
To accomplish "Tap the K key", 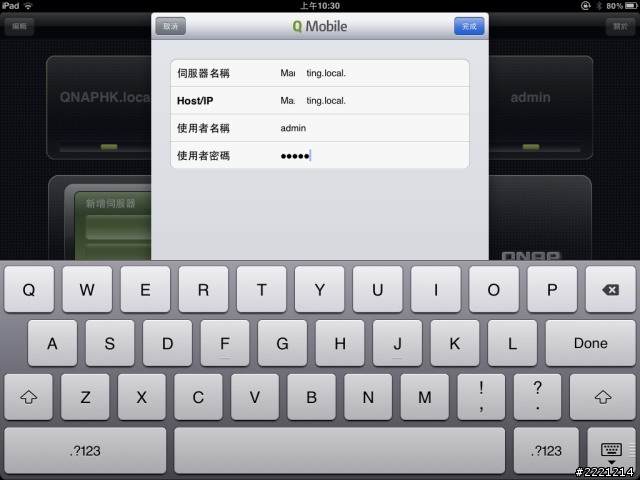I will coord(455,343).
